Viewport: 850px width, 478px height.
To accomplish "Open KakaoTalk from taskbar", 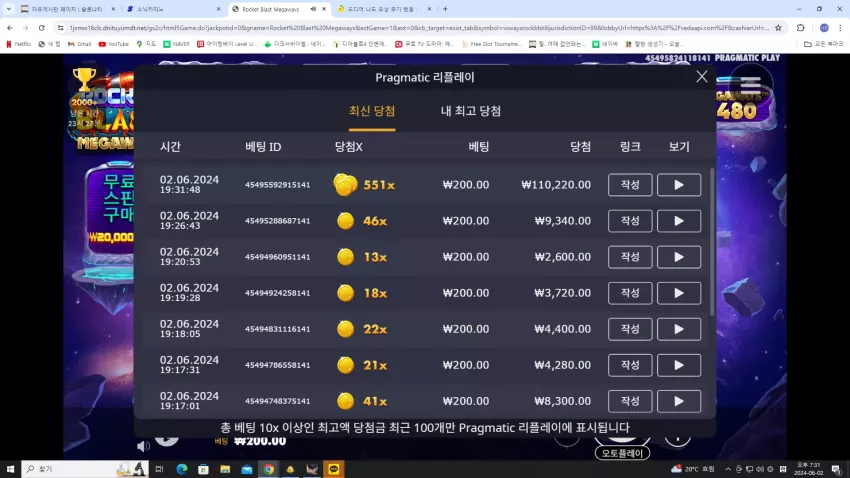I will (334, 469).
